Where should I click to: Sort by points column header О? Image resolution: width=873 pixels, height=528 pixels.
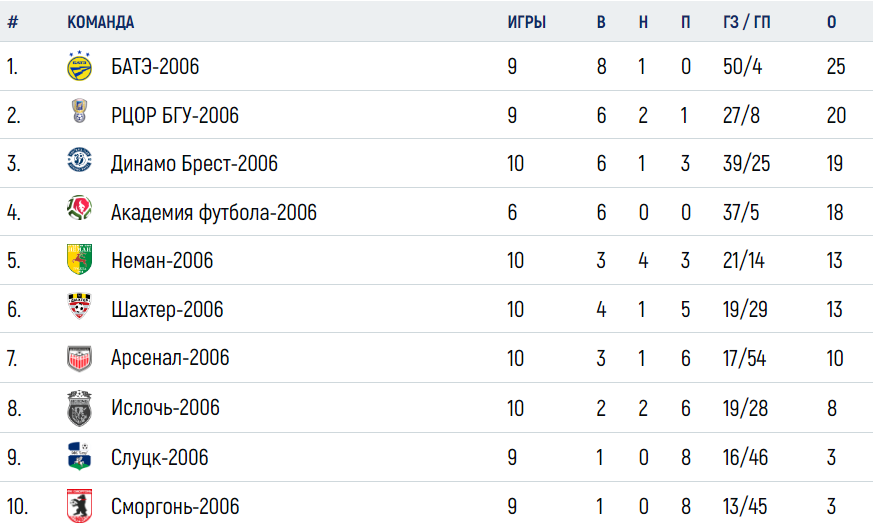831,22
